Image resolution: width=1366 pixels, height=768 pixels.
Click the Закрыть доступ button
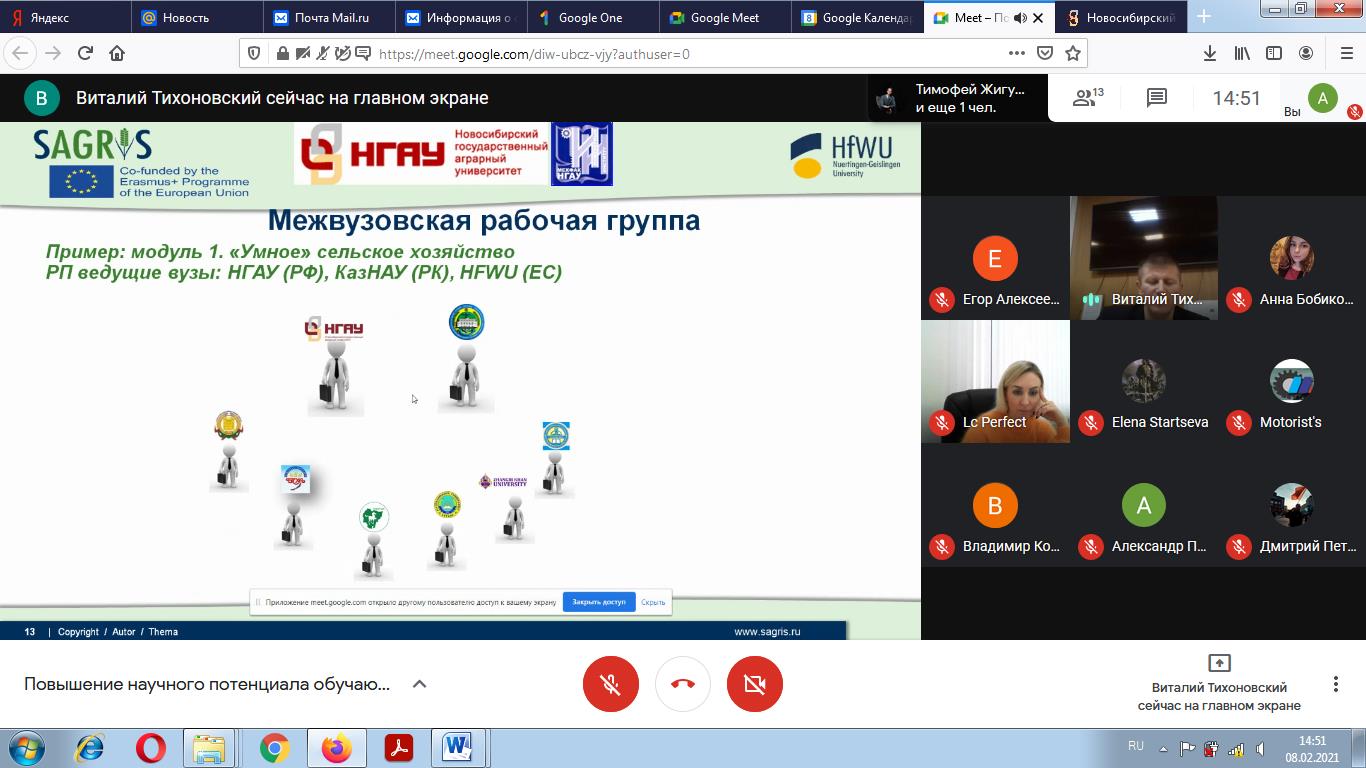pyautogui.click(x=599, y=602)
